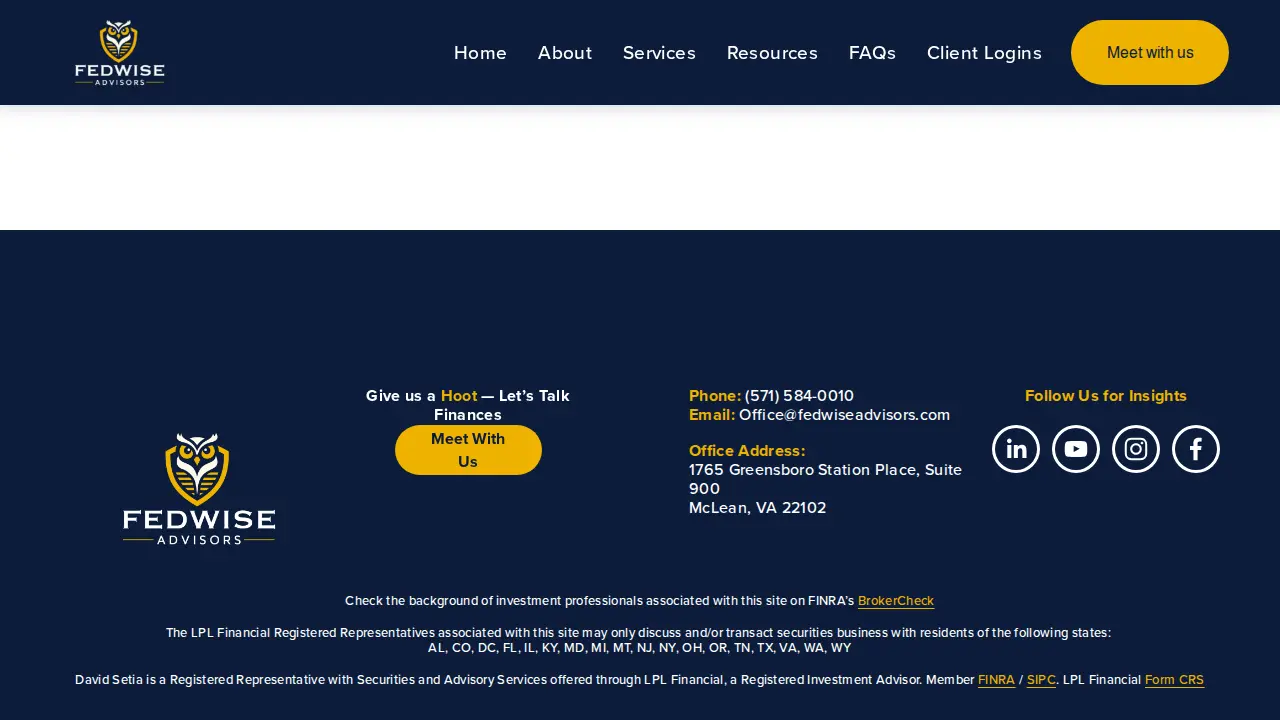Follow the BrokerCheck link
The width and height of the screenshot is (1280, 720).
point(896,601)
